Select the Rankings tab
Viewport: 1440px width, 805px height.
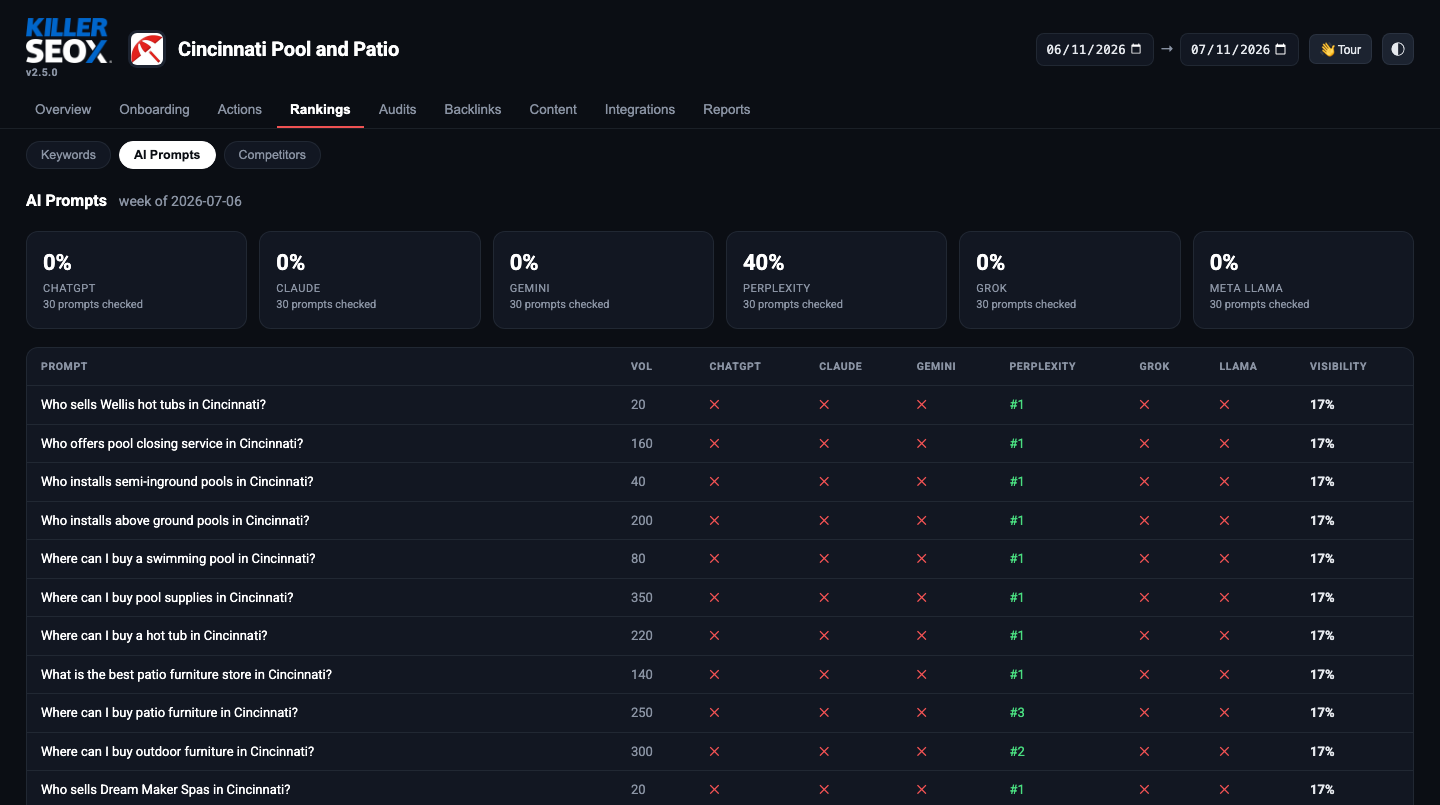point(320,109)
